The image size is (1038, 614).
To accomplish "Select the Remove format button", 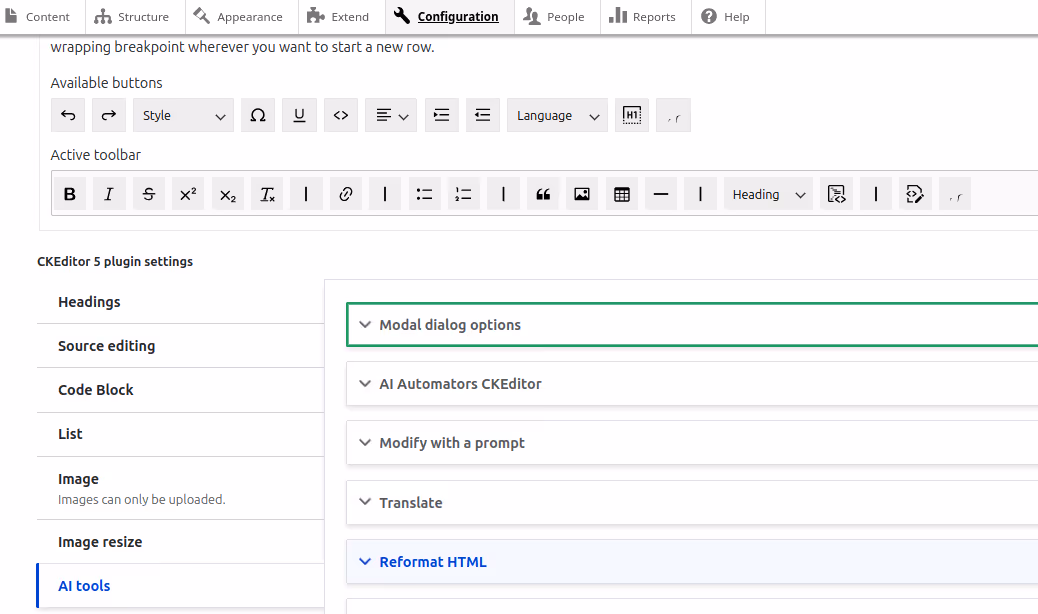I will pos(267,194).
